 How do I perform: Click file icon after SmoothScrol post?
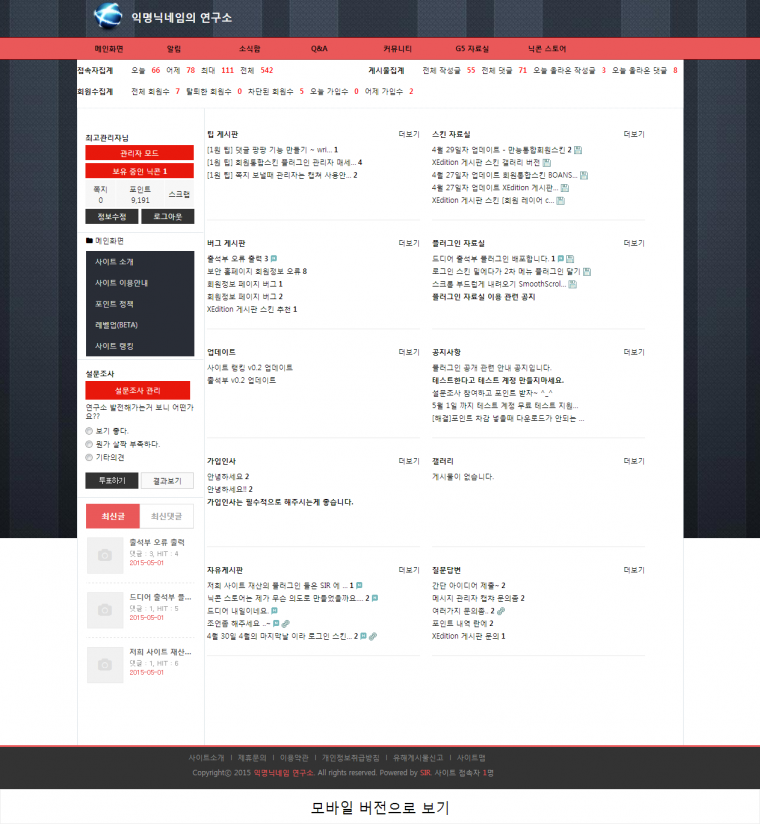pyautogui.click(x=573, y=284)
